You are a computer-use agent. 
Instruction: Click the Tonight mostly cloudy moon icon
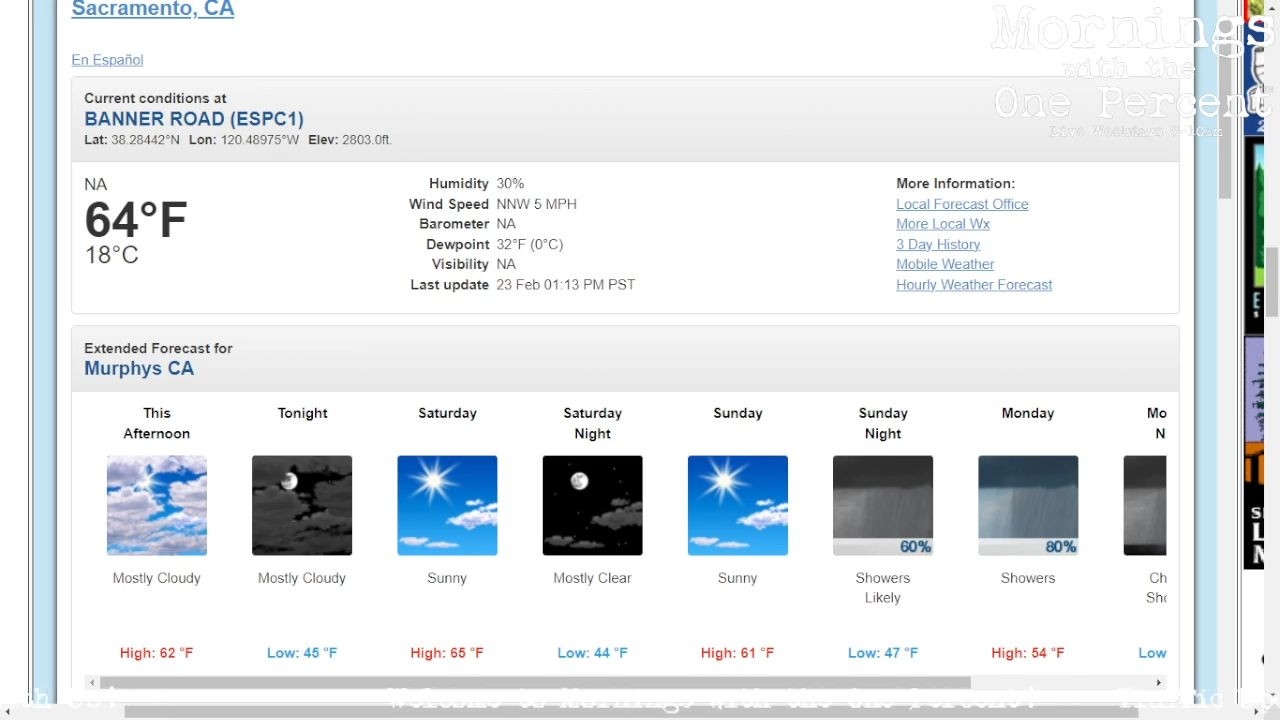coord(302,505)
